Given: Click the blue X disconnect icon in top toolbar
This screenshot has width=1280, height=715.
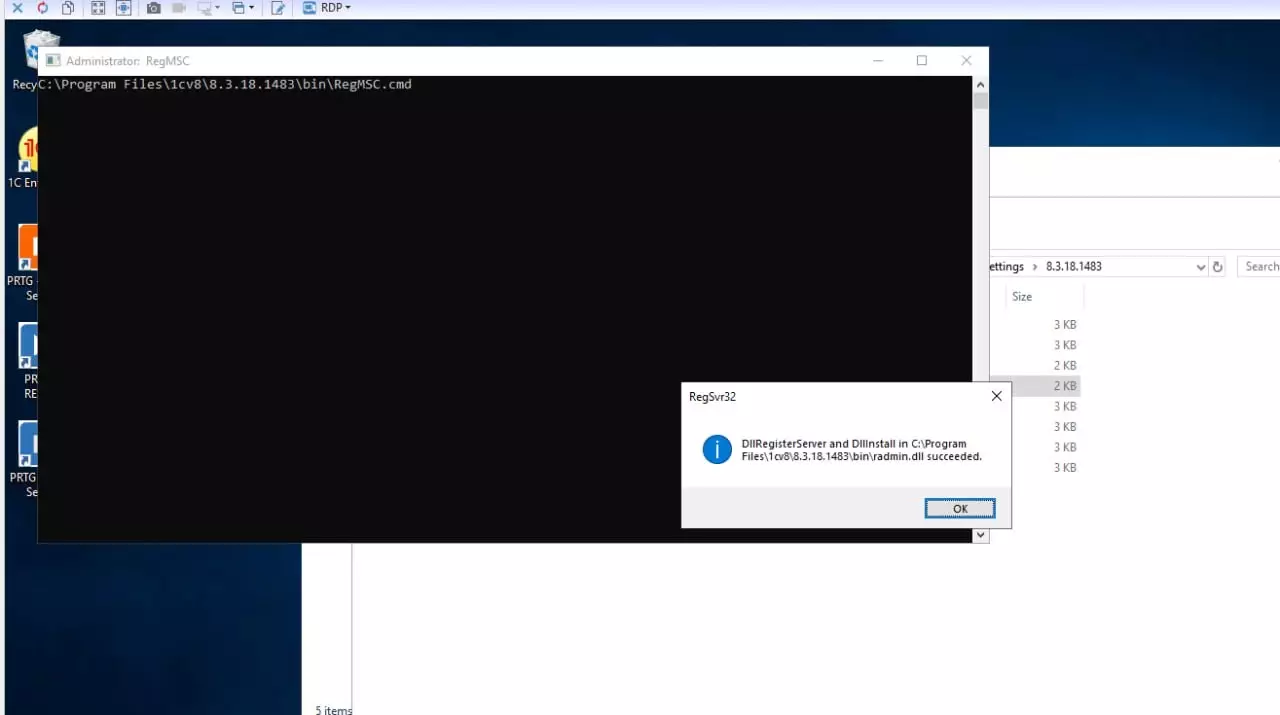Looking at the screenshot, I should [17, 8].
